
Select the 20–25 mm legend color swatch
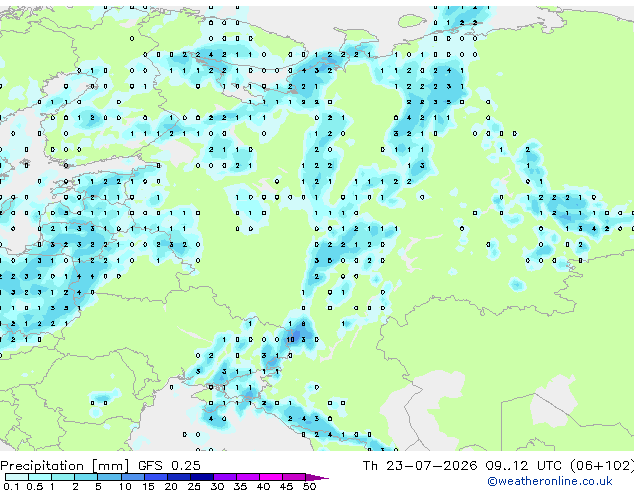(x=179, y=477)
